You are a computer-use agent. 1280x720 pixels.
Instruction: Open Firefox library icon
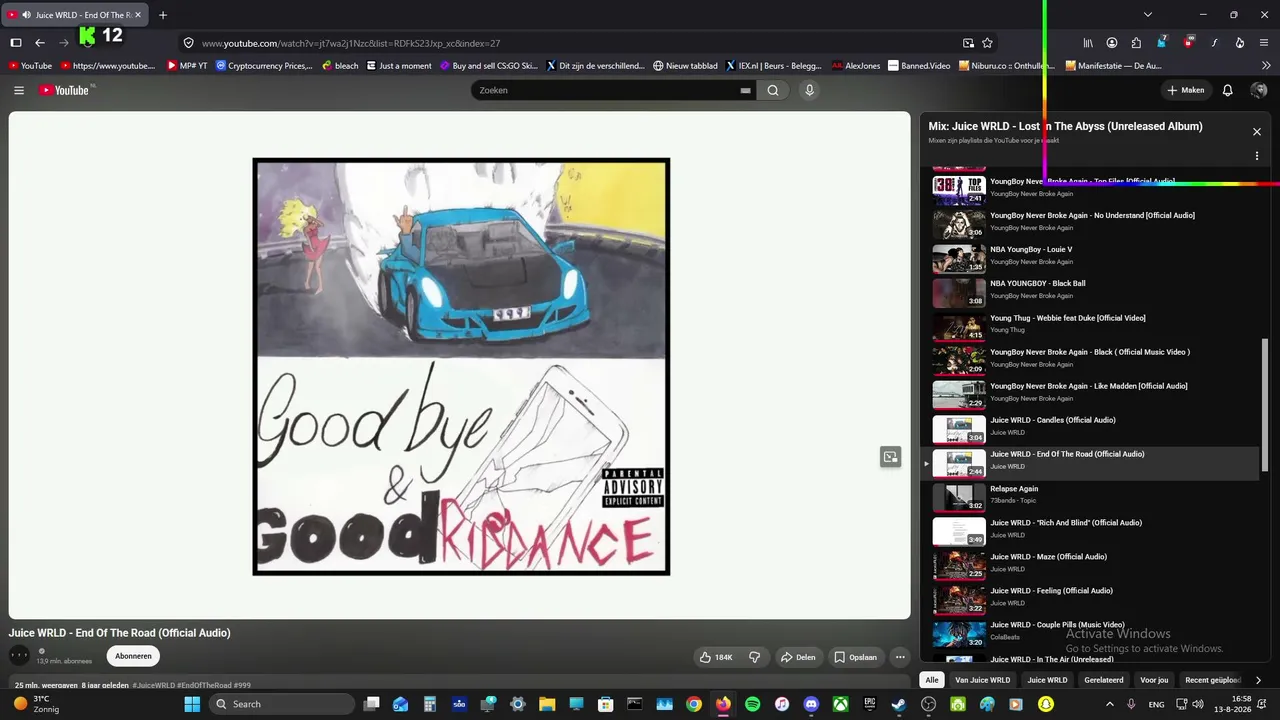click(x=1088, y=43)
